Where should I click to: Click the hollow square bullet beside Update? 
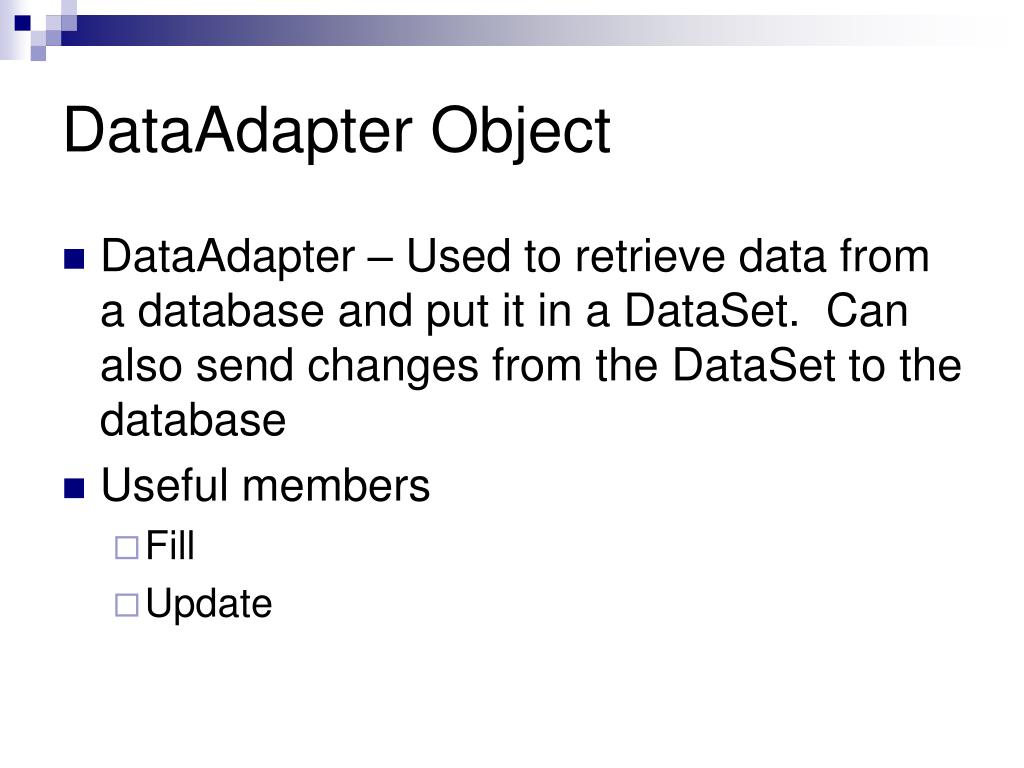[x=127, y=605]
